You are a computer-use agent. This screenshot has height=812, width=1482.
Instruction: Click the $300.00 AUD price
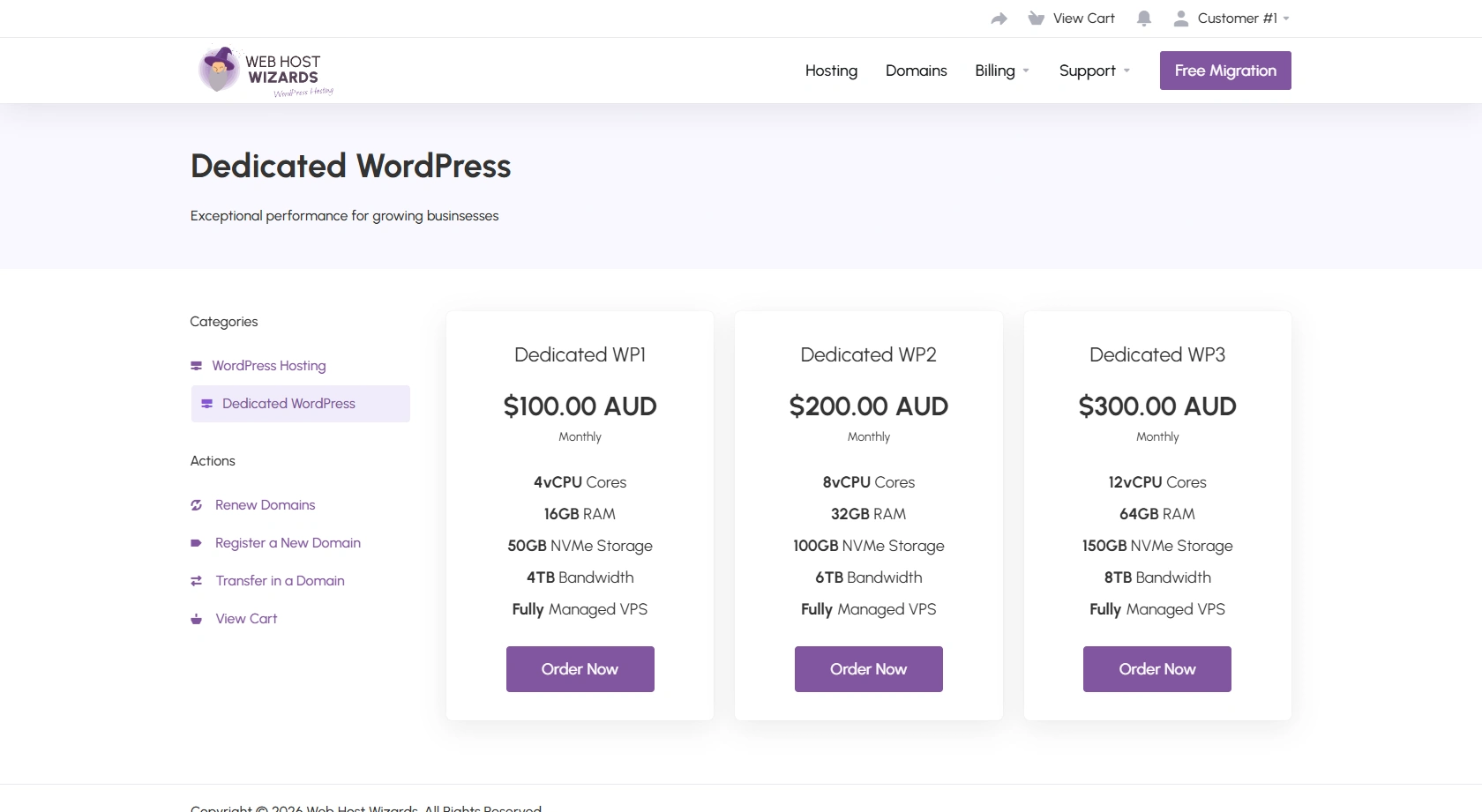point(1157,406)
